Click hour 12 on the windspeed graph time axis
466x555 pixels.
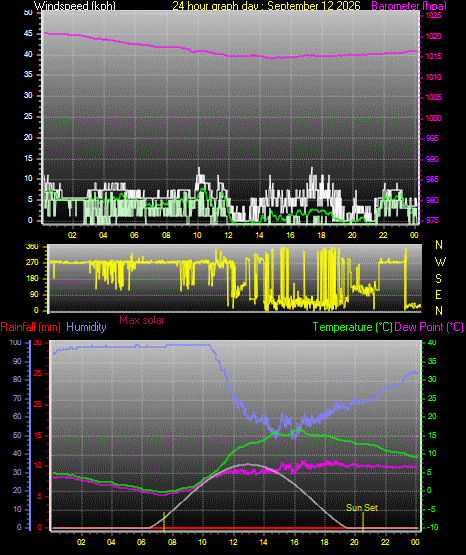pyautogui.click(x=228, y=235)
